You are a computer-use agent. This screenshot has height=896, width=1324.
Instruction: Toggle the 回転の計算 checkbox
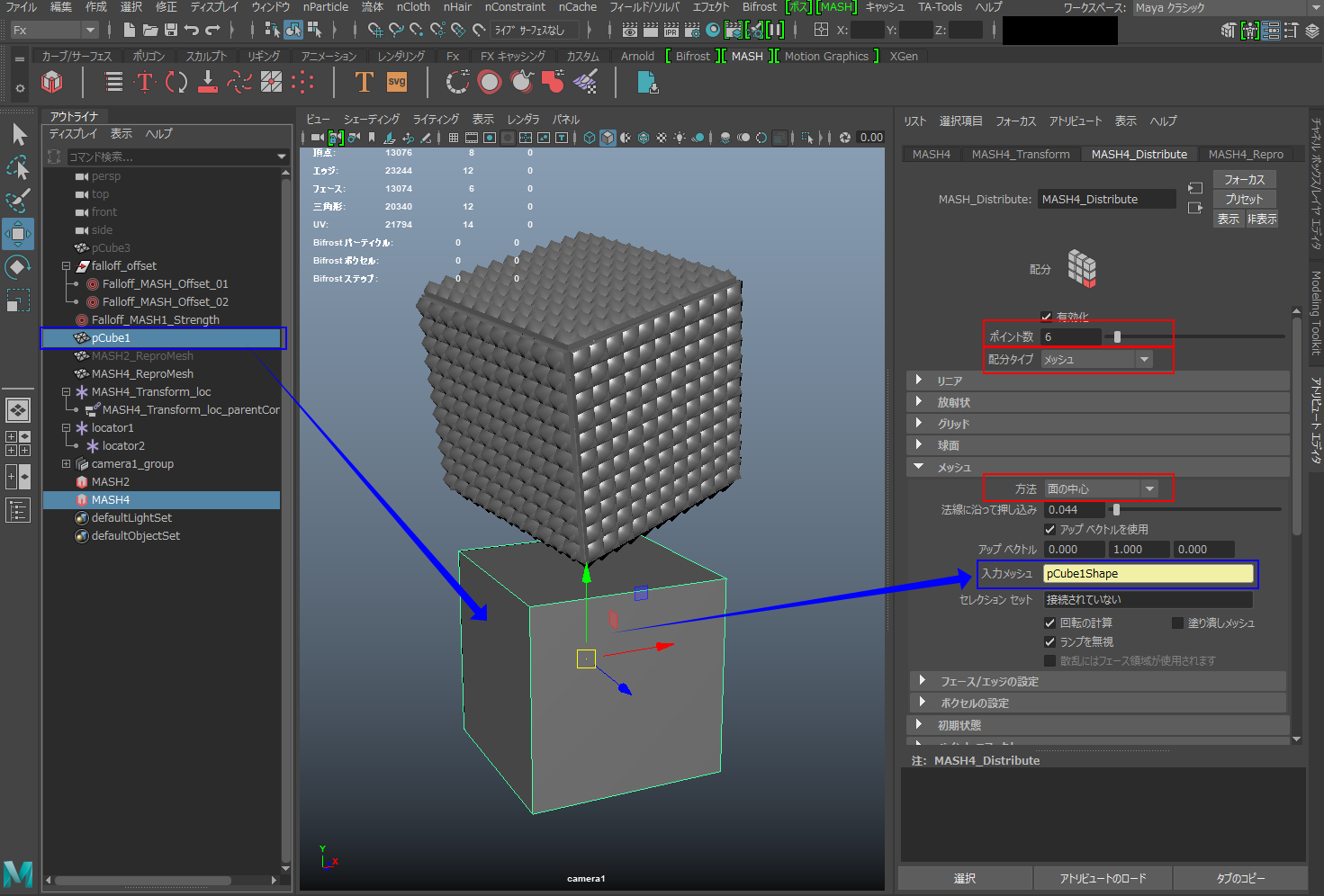[x=1049, y=623]
